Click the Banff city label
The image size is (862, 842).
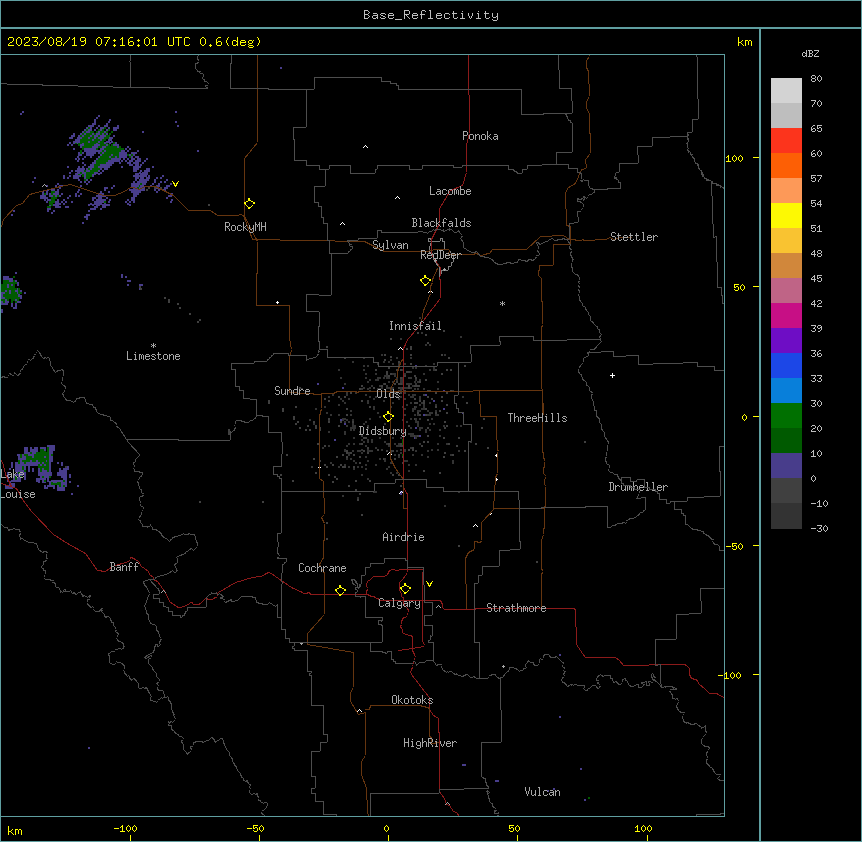tap(124, 567)
